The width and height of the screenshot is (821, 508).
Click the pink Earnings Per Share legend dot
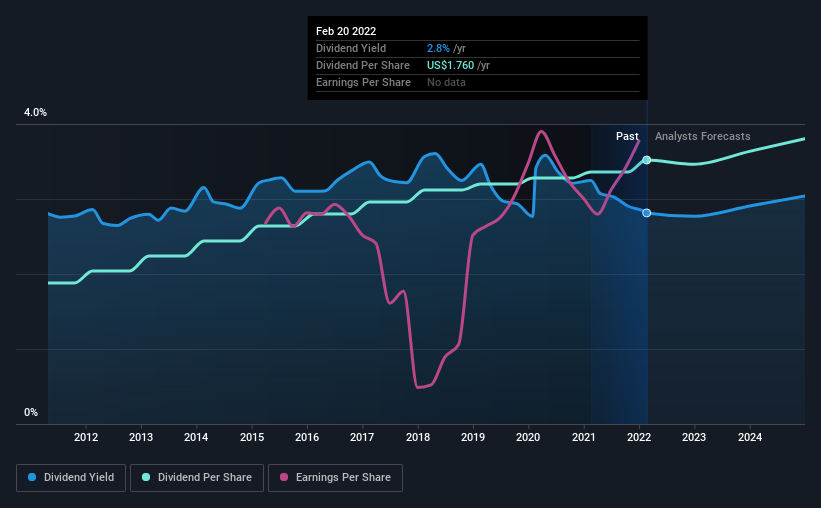coord(284,477)
